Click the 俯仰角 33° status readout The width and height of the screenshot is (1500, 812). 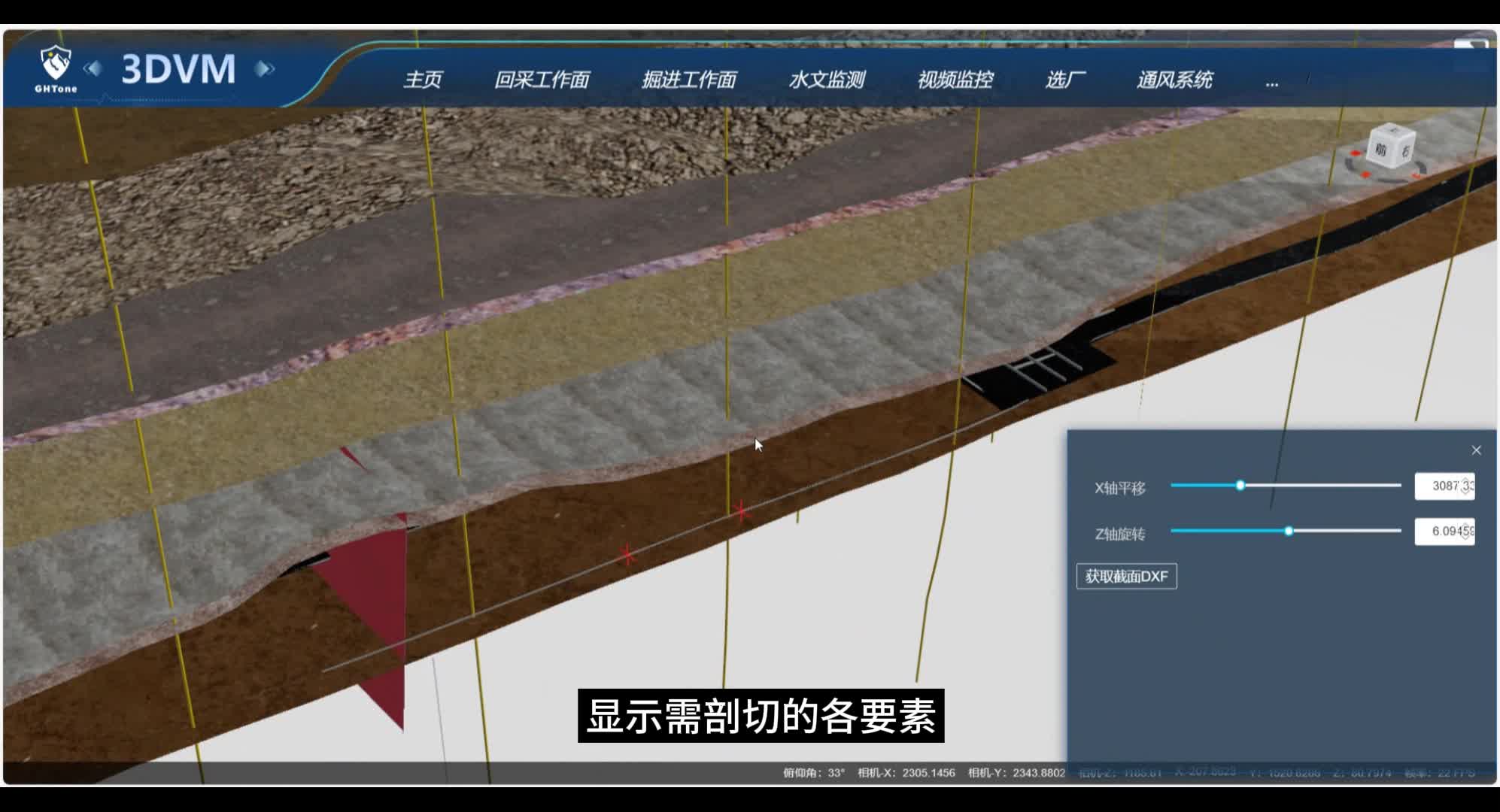(x=813, y=773)
